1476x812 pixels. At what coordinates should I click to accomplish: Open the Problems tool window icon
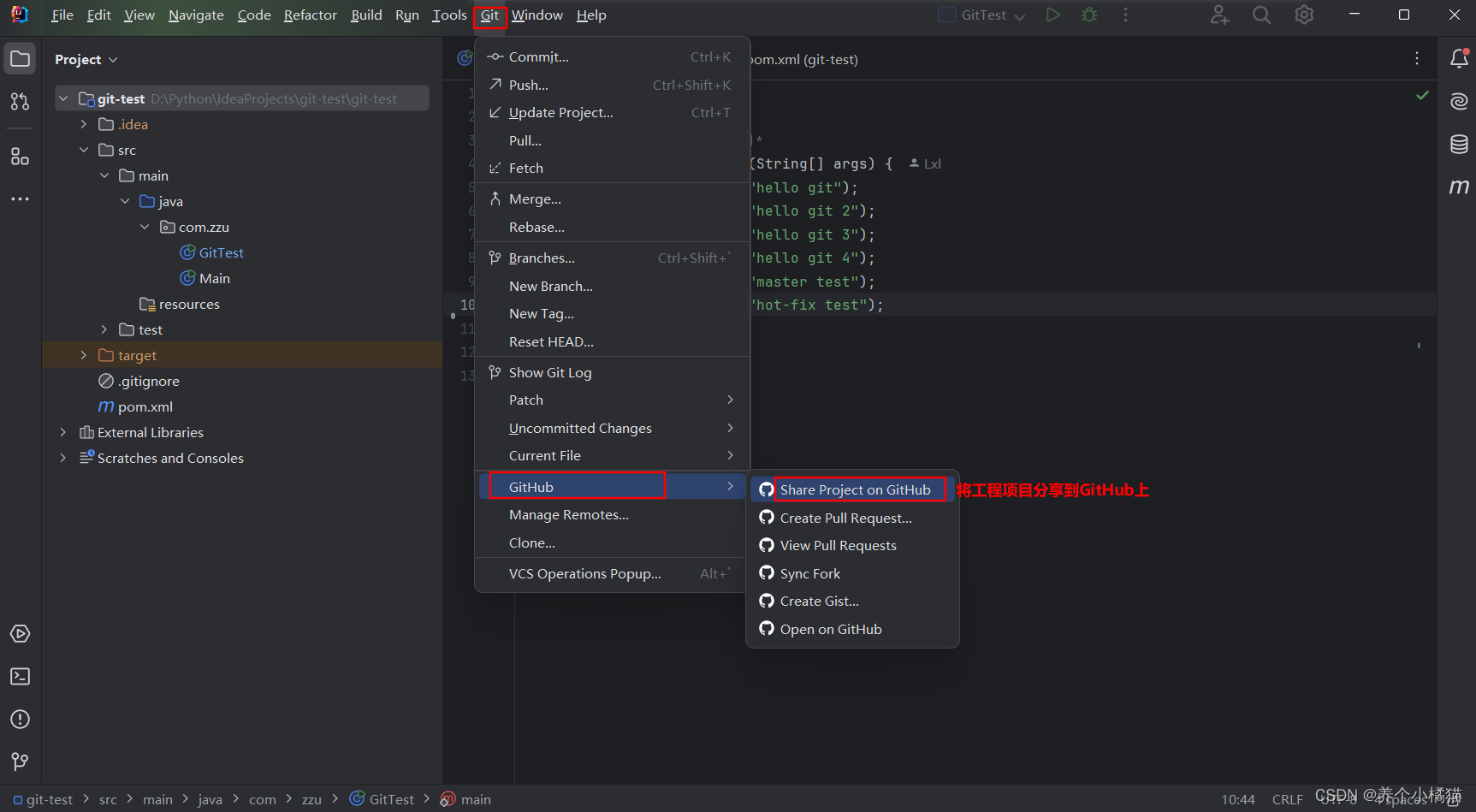point(21,720)
